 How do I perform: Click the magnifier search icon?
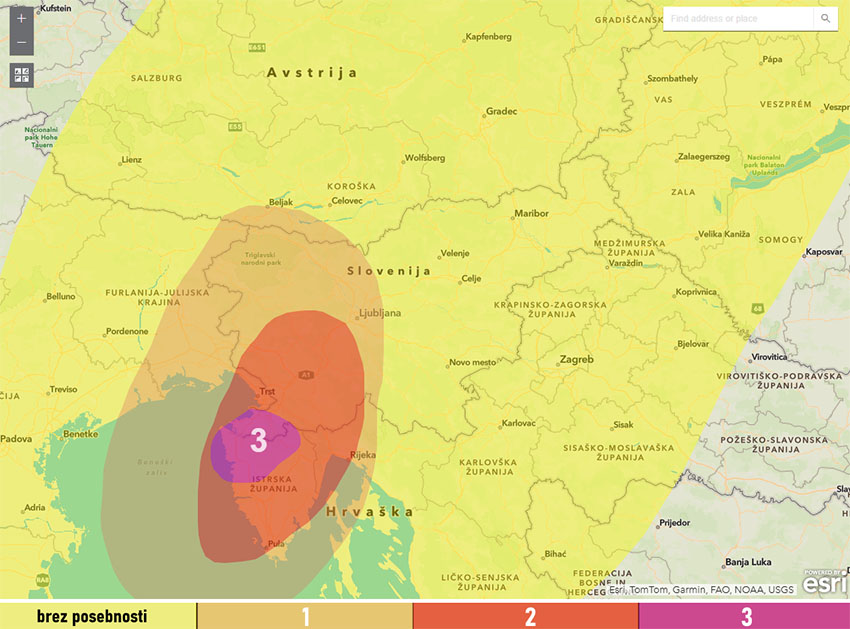tap(825, 19)
